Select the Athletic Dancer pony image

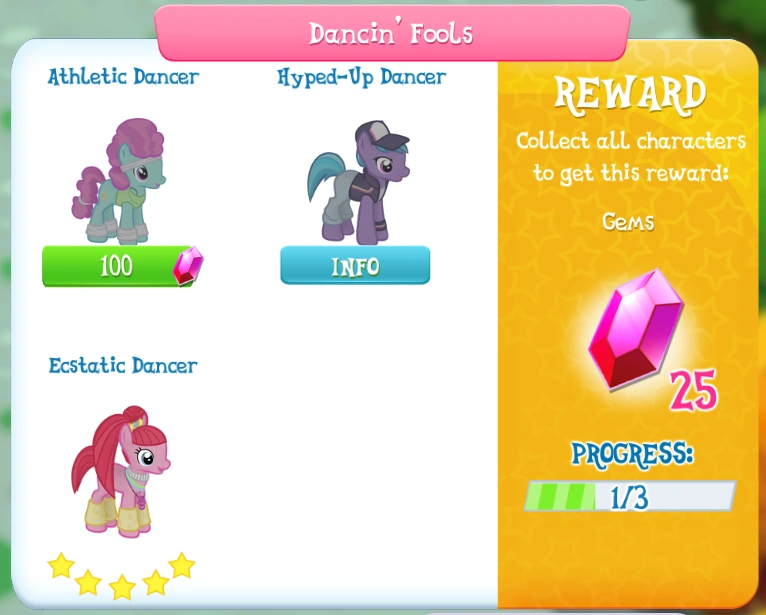coord(119,181)
